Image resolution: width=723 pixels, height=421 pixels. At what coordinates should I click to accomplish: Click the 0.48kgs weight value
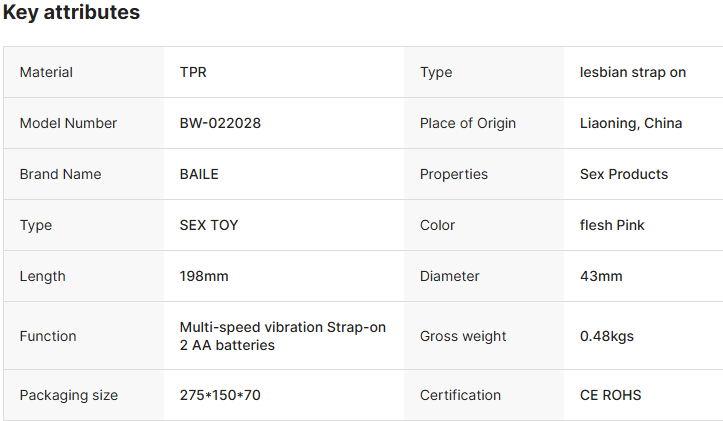click(x=607, y=336)
